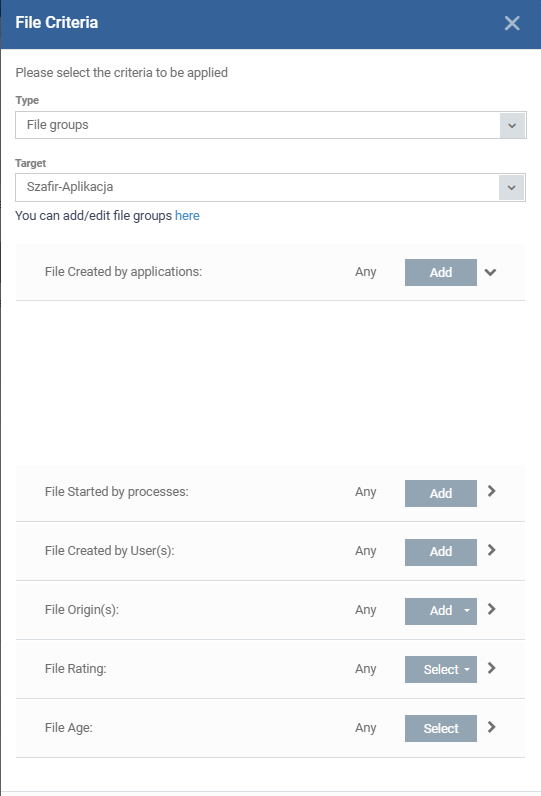Close the File Criteria dialog
Image resolution: width=541 pixels, height=796 pixels.
pos(512,23)
